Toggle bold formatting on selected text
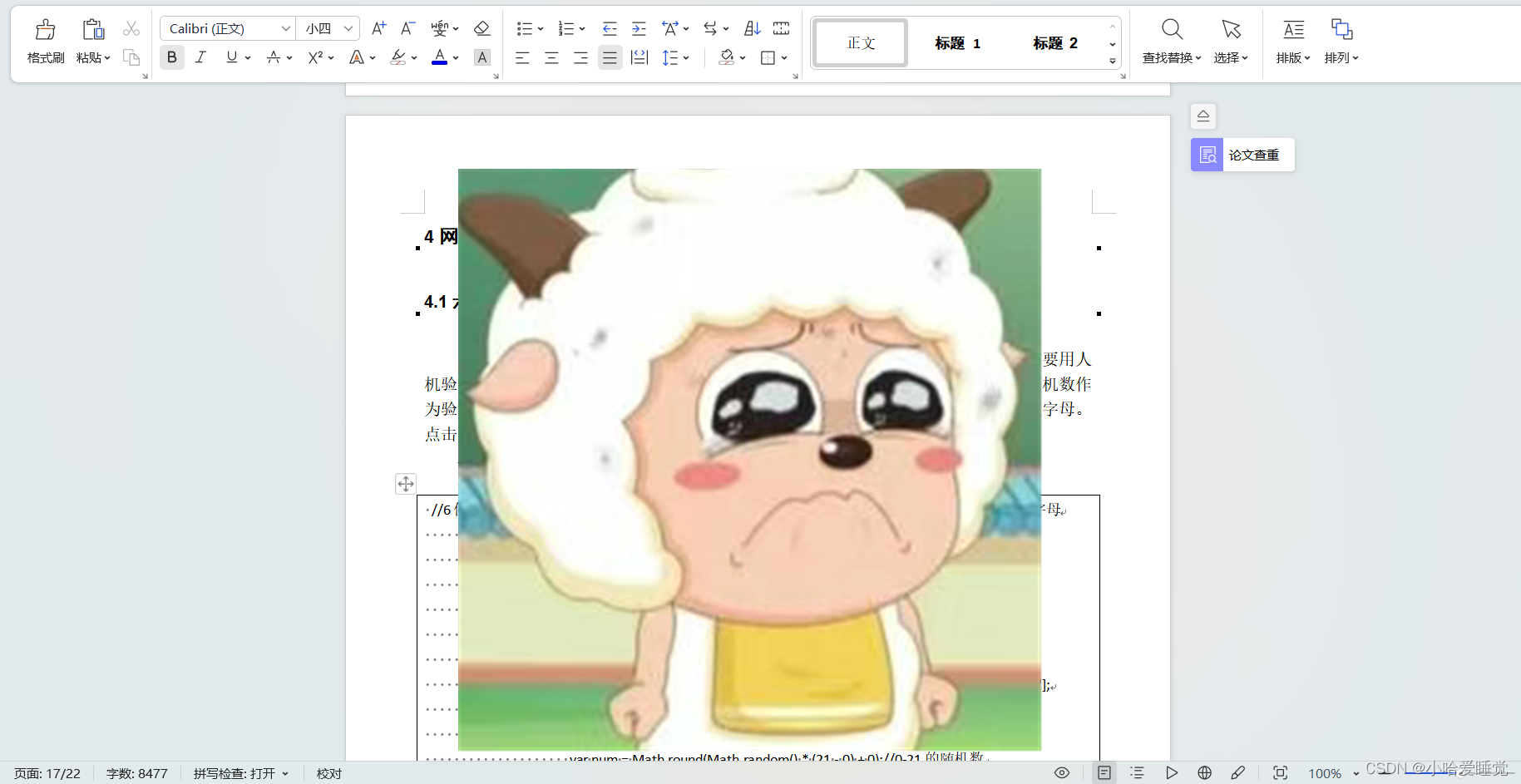1521x784 pixels. click(x=171, y=57)
